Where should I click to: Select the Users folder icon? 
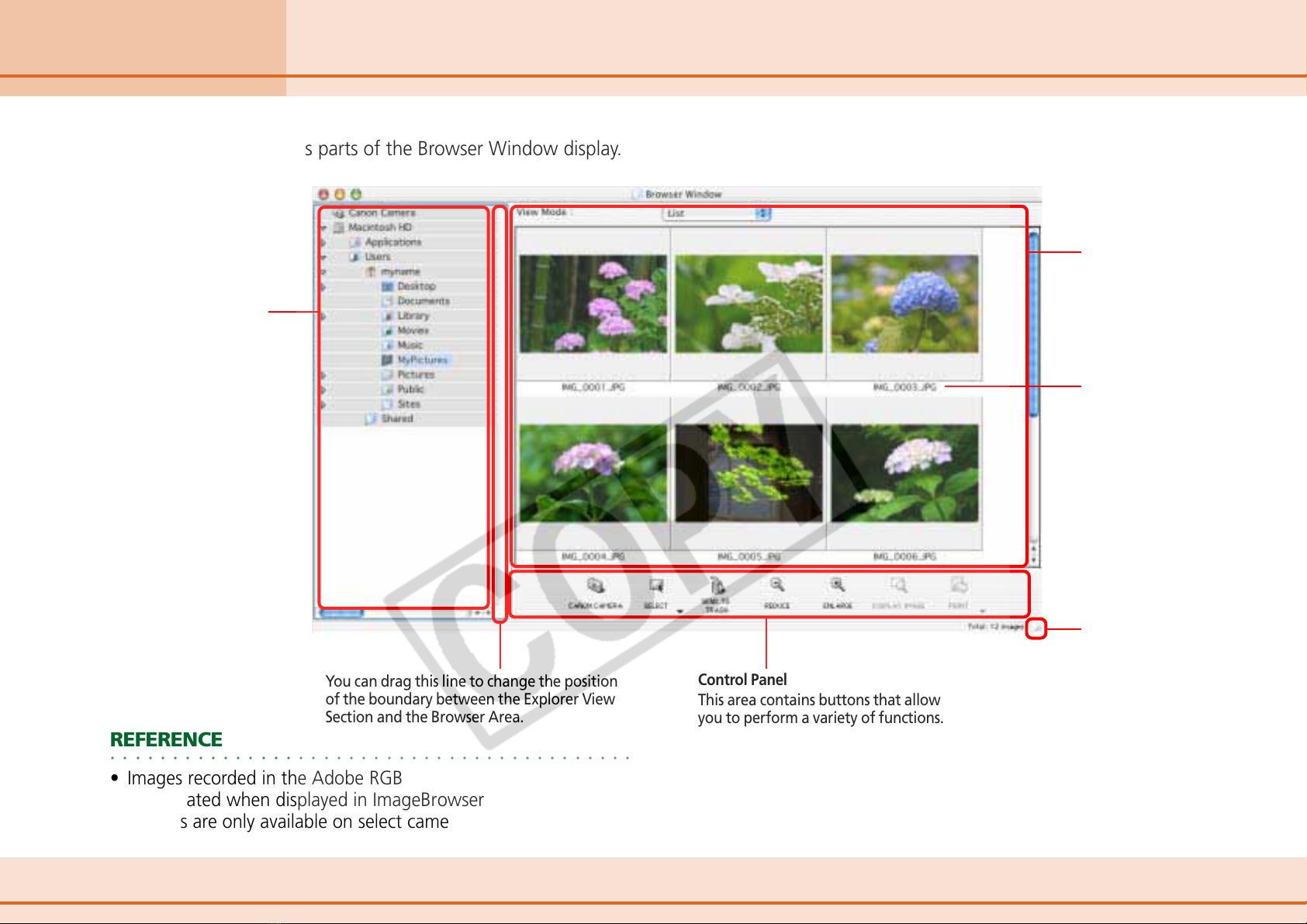355,257
